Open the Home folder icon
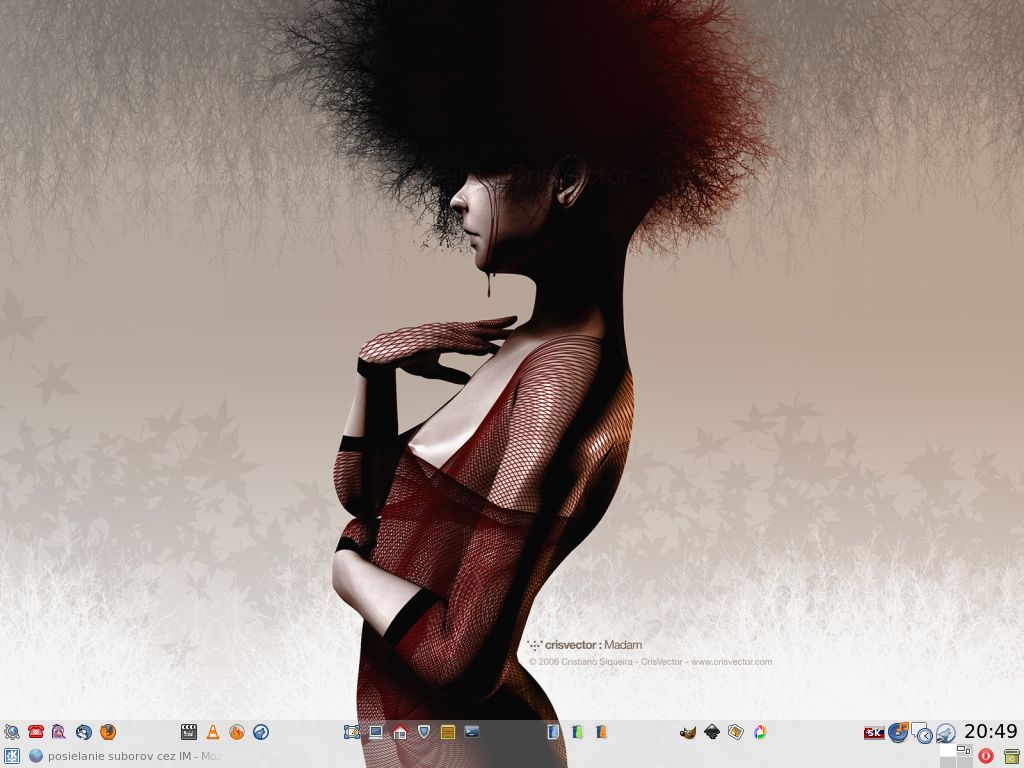Viewport: 1024px width, 768px height. [400, 732]
